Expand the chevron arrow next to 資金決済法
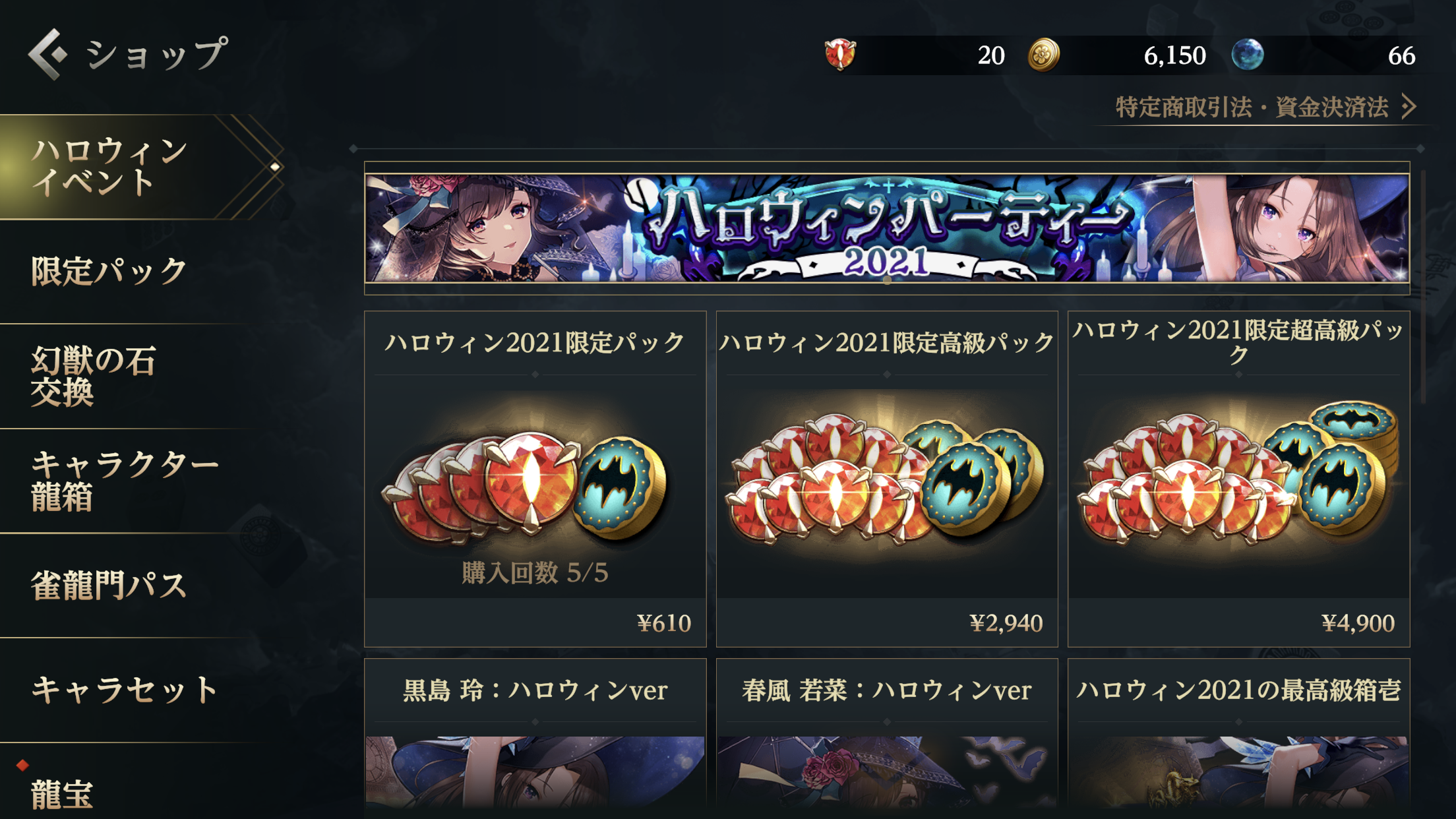Screen dimensions: 1456x819 pyautogui.click(x=1408, y=107)
